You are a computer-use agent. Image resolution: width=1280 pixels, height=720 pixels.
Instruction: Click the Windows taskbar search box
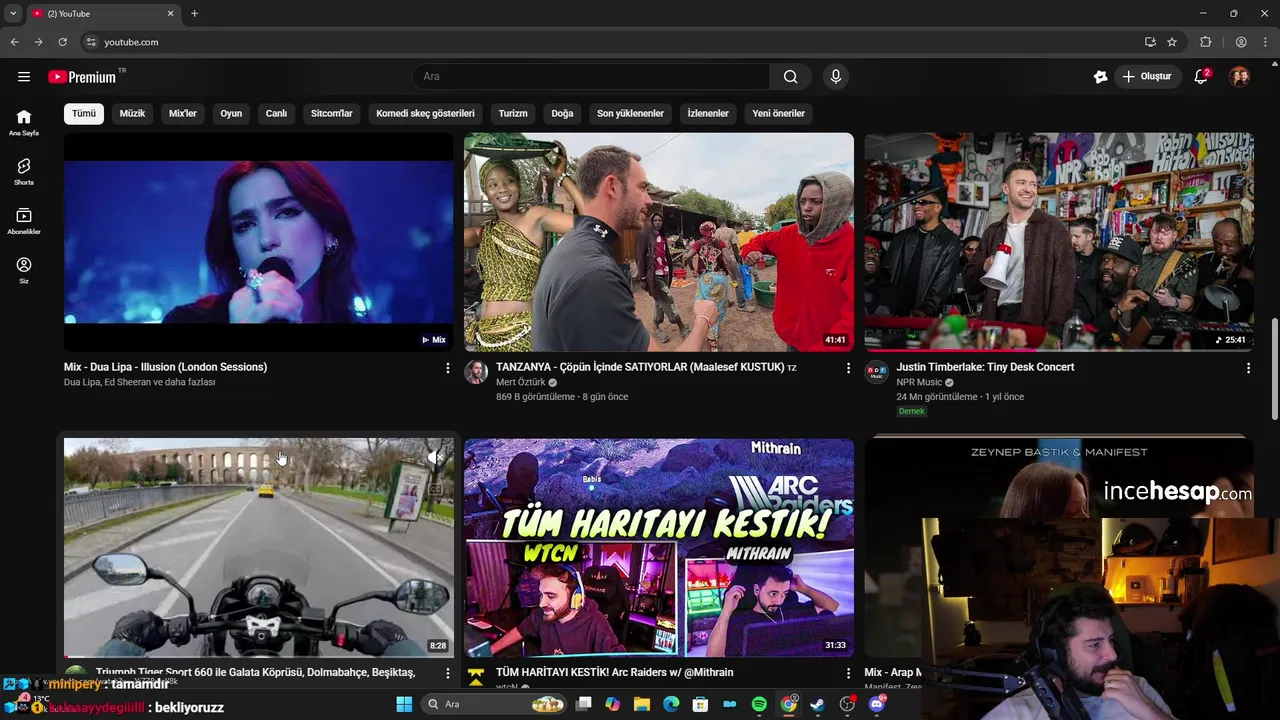coord(494,704)
